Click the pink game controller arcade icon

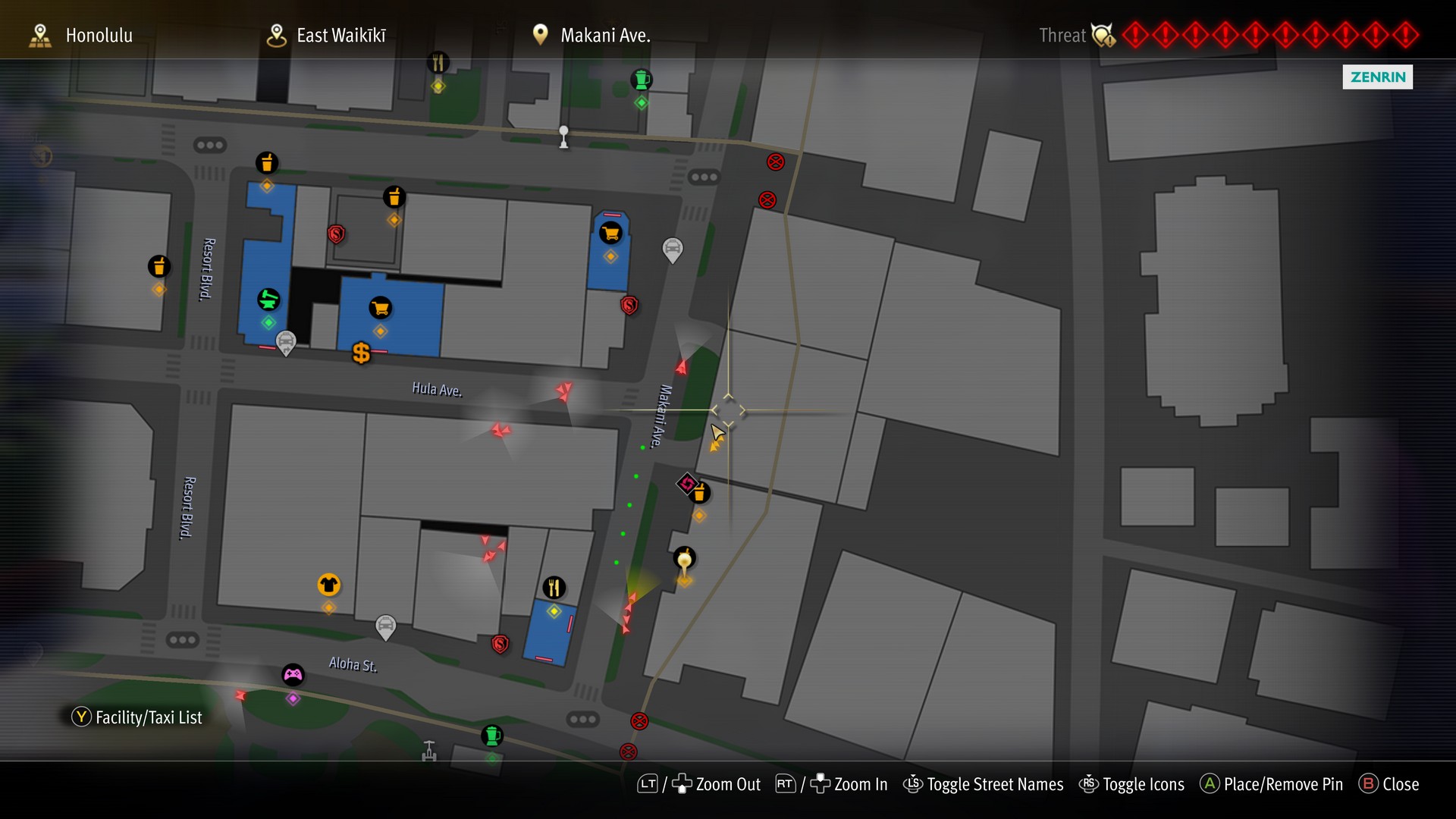click(293, 674)
